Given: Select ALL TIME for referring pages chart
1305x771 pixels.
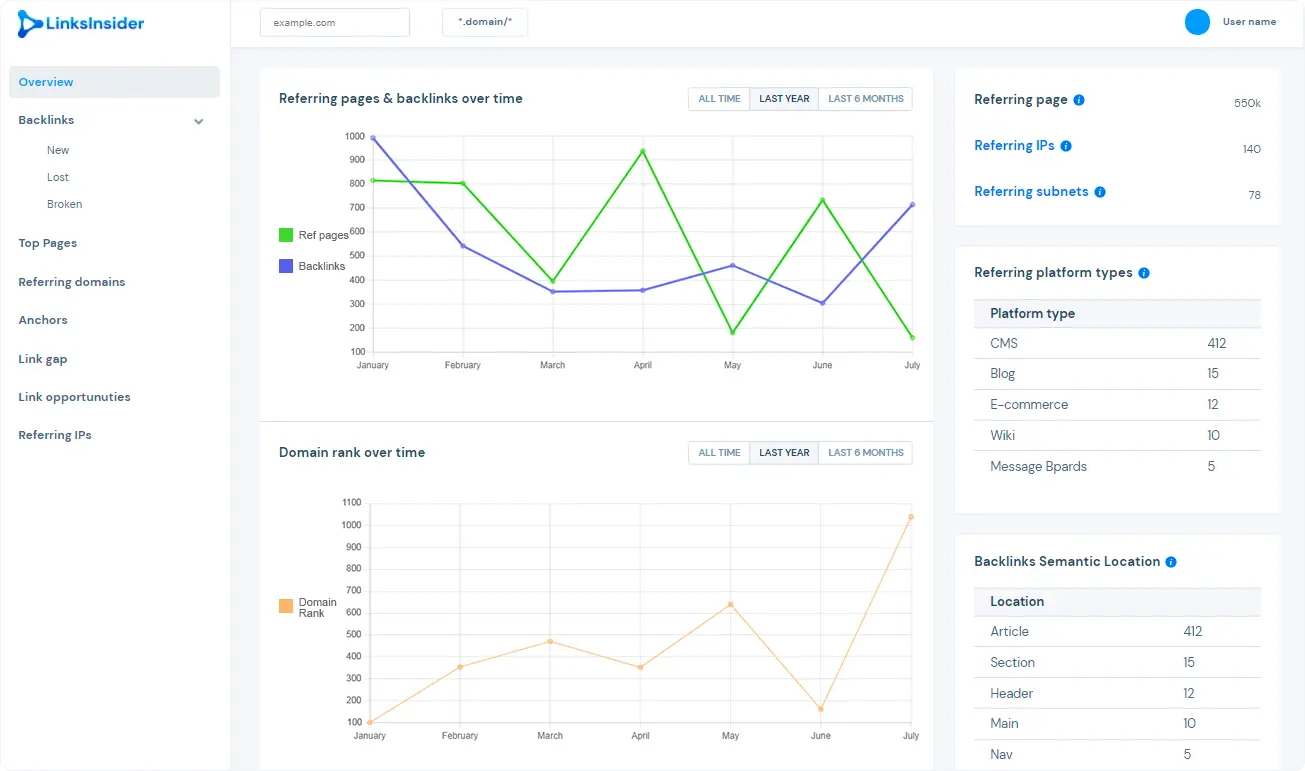Looking at the screenshot, I should (719, 99).
